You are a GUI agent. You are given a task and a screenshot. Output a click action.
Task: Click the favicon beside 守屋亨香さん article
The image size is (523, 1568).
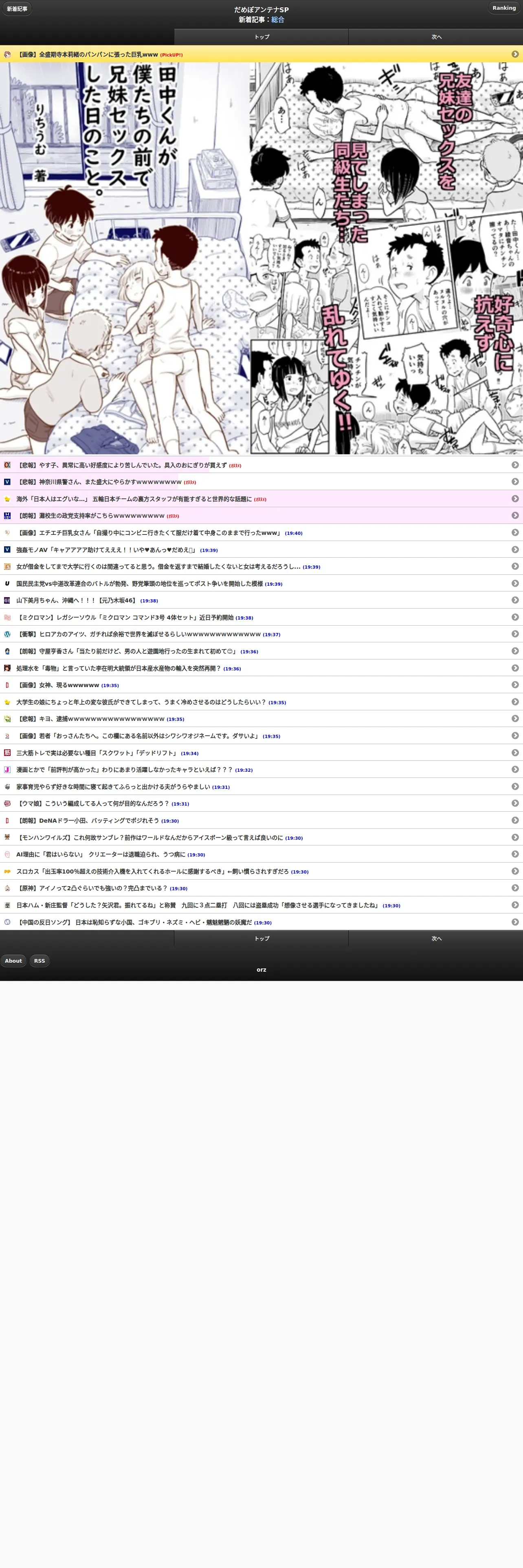click(x=7, y=651)
